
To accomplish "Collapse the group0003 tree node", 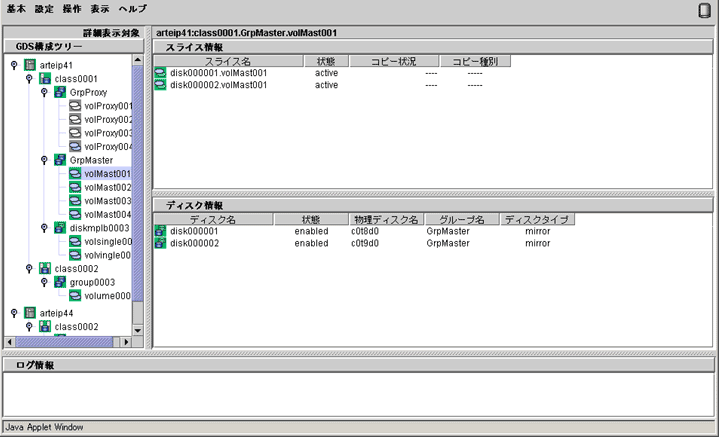I will [44, 282].
